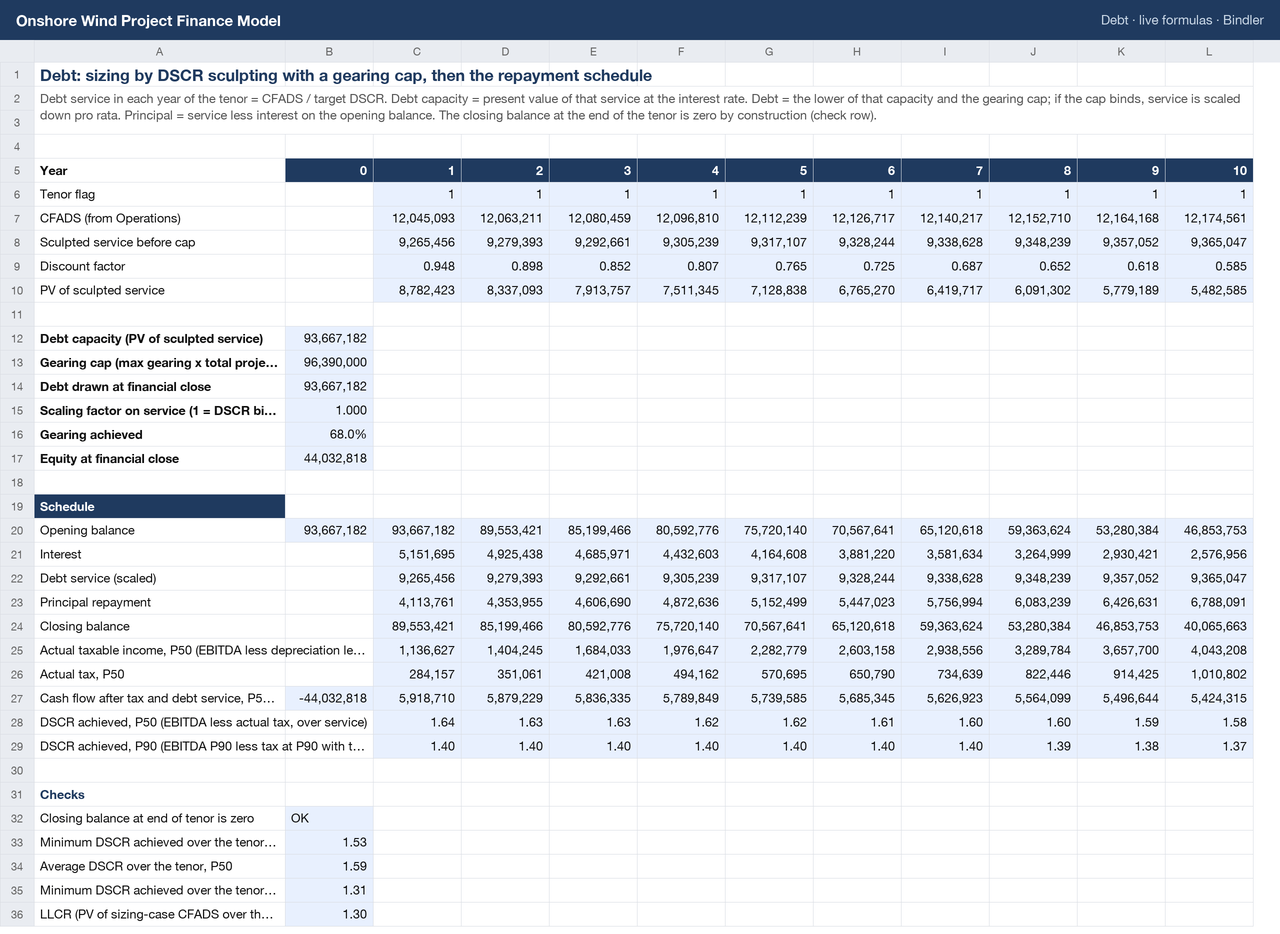This screenshot has width=1280, height=934.
Task: Select interest value 2,576,956
Action: 1208,554
